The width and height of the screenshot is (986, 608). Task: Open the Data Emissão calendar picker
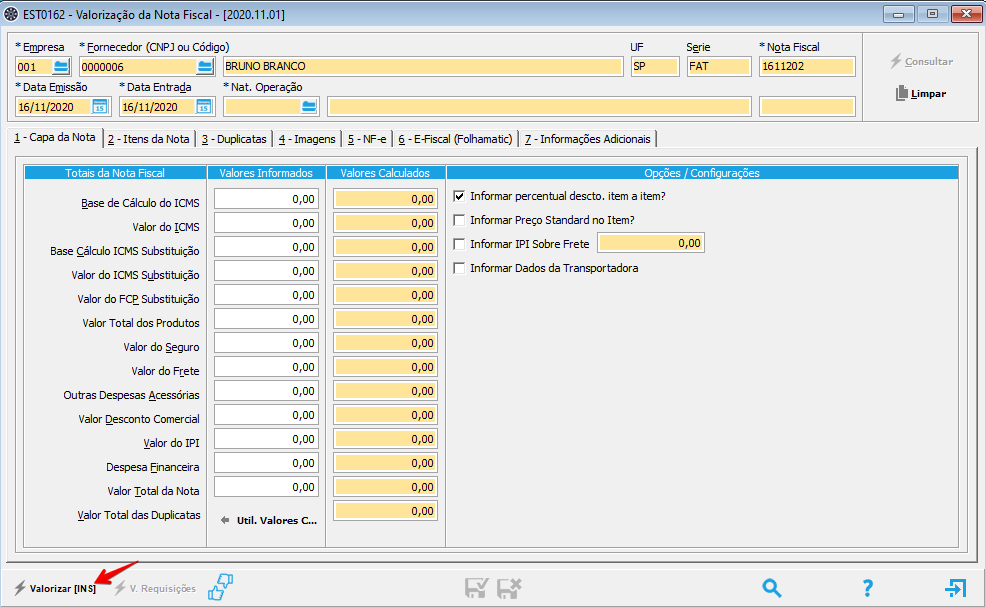100,107
